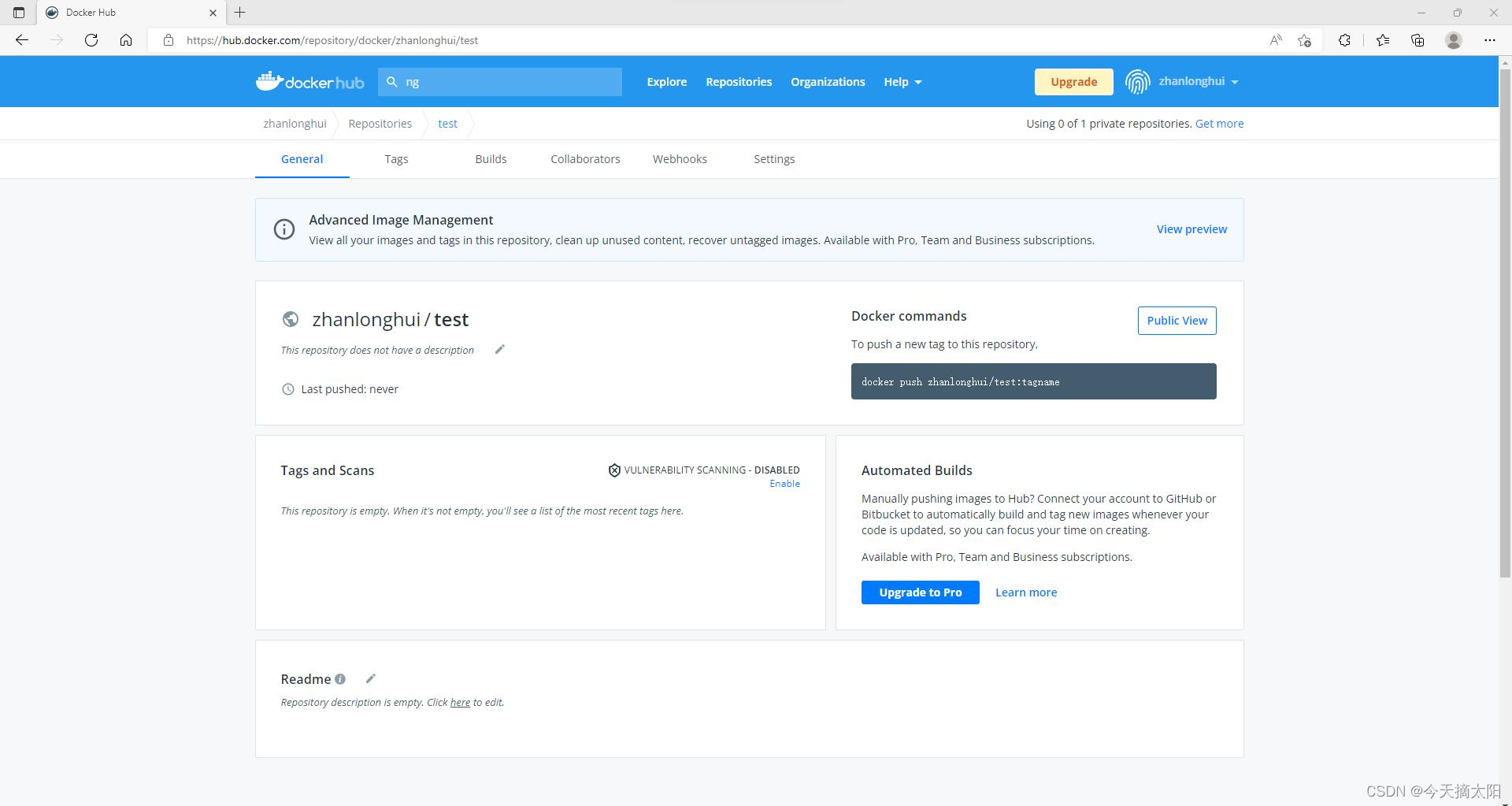Click Enable vulnerability scanning link
Viewport: 1512px width, 806px height.
coord(785,484)
